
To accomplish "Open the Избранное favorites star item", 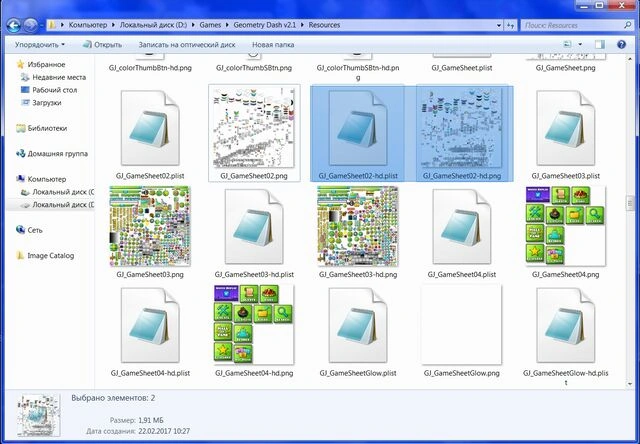I will pos(41,64).
